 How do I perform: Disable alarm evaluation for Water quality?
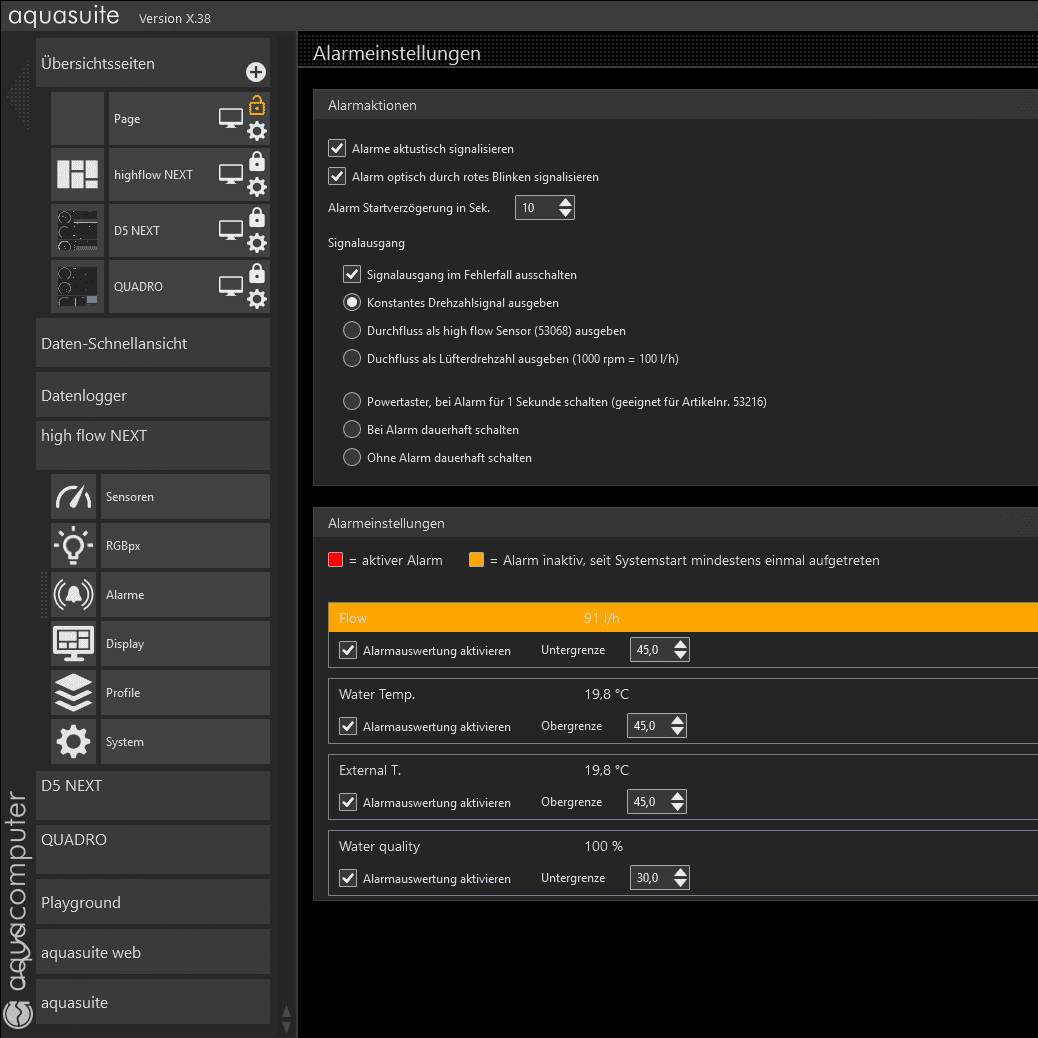(348, 878)
